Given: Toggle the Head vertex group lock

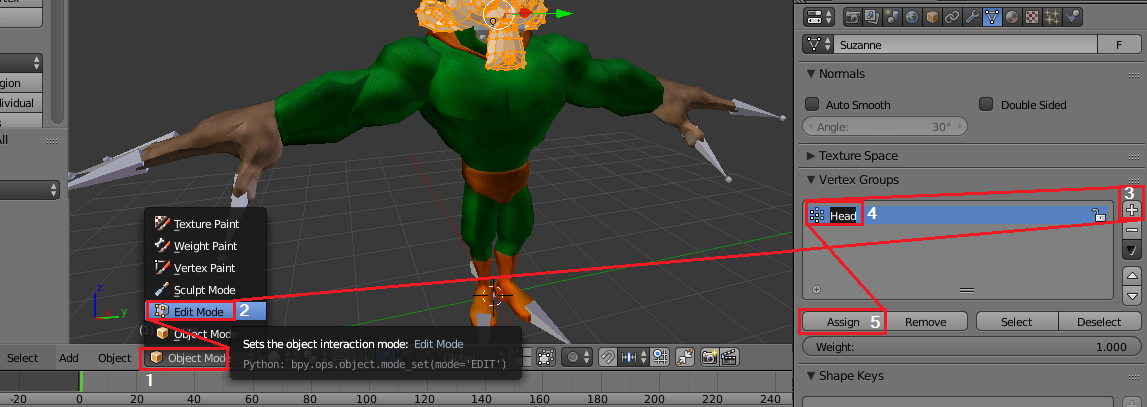Looking at the screenshot, I should tap(1098, 215).
